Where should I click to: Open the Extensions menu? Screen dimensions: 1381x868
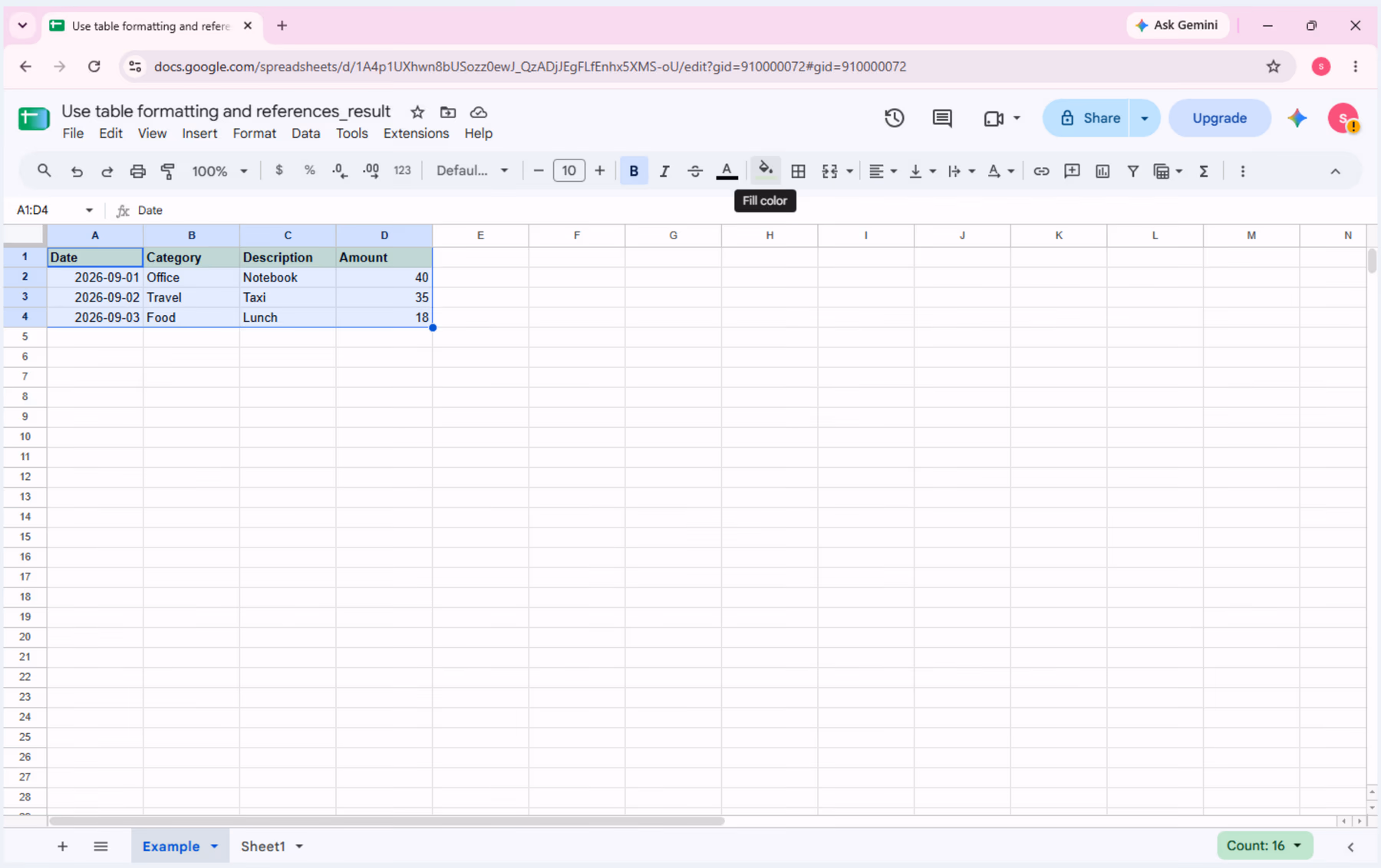tap(416, 133)
